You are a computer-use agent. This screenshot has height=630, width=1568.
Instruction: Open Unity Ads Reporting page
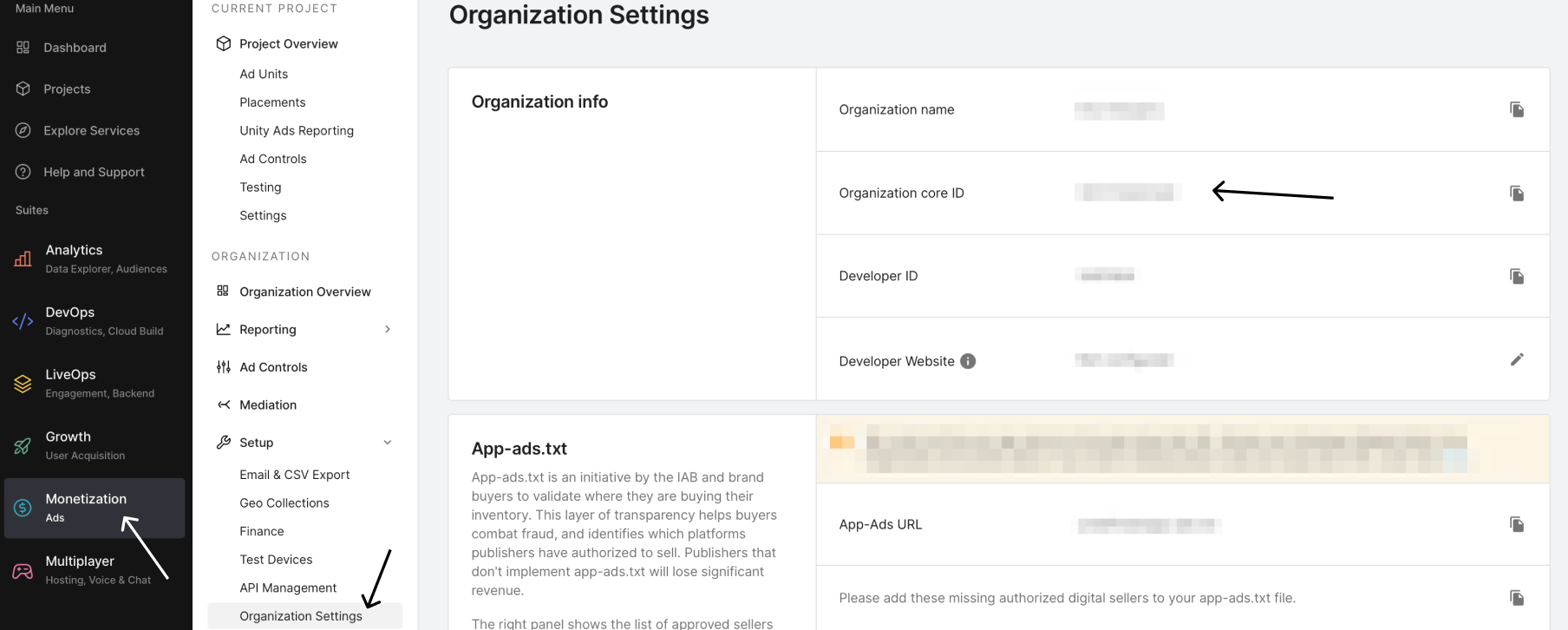pyautogui.click(x=297, y=130)
